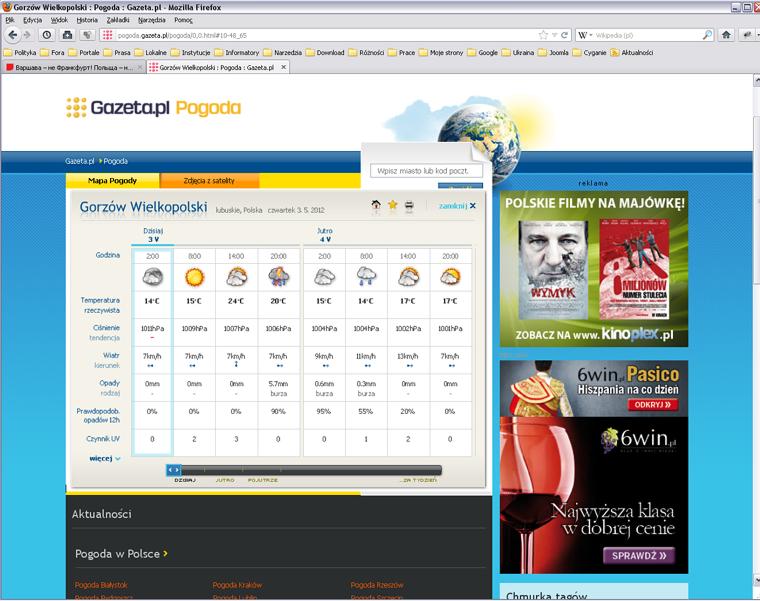Click the city or postal code search field

[427, 171]
